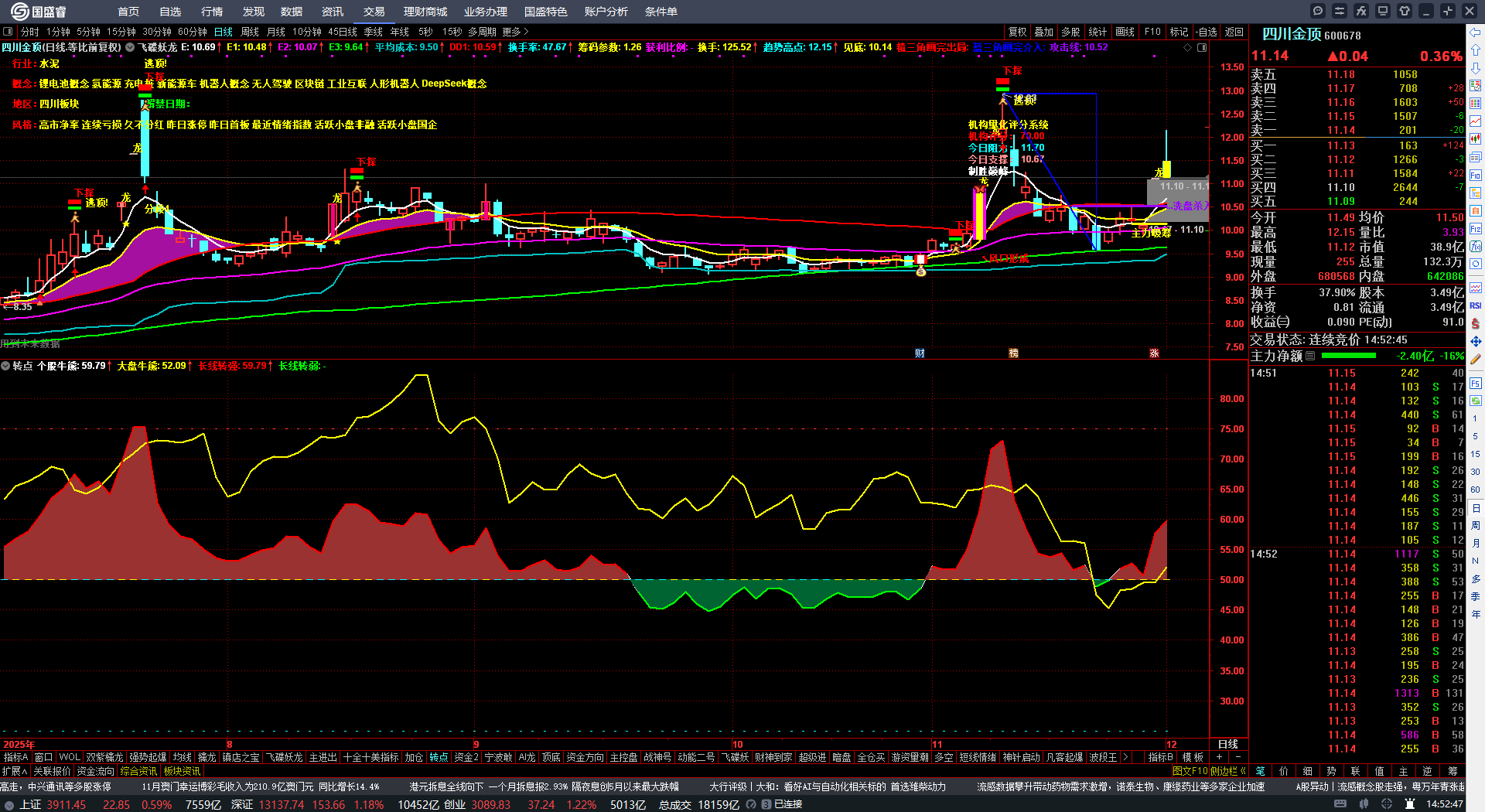Click the minus zoom button beside 模板
The height and width of the screenshot is (812, 1485).
1237,757
